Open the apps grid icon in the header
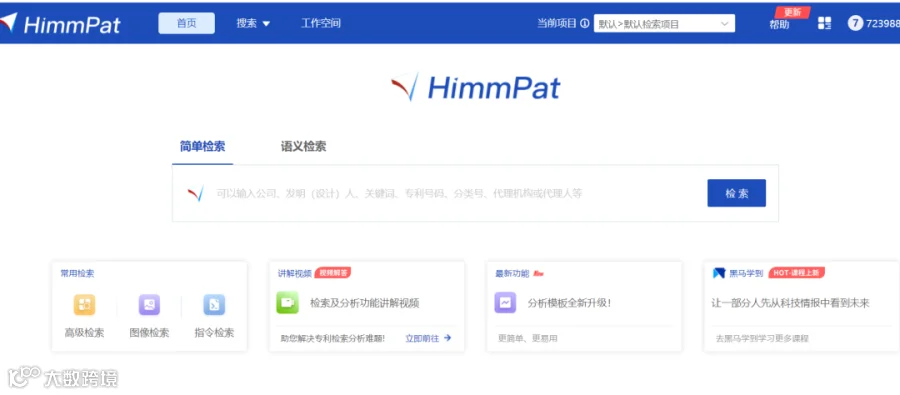 824,24
